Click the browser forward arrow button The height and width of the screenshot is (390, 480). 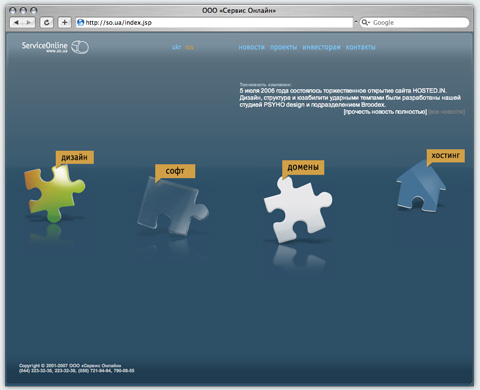click(29, 22)
